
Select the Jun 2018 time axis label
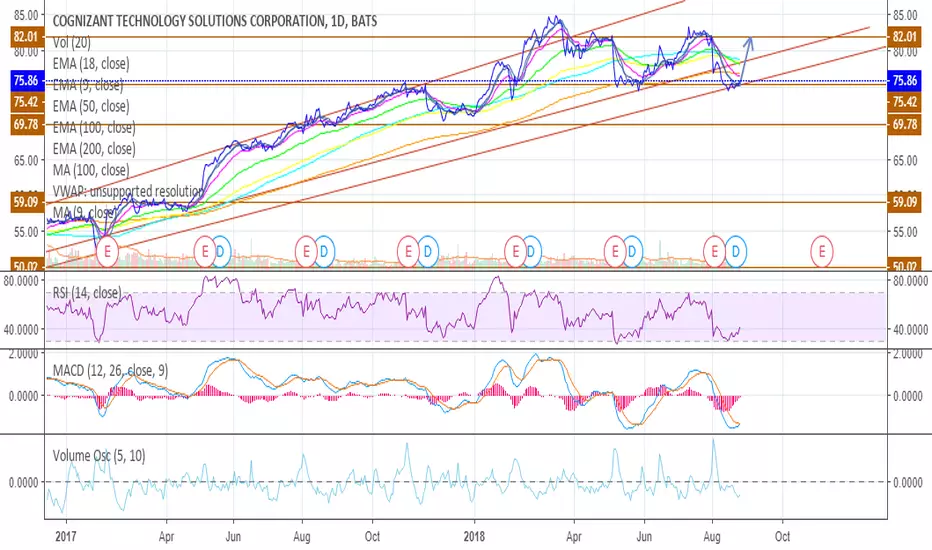click(644, 536)
